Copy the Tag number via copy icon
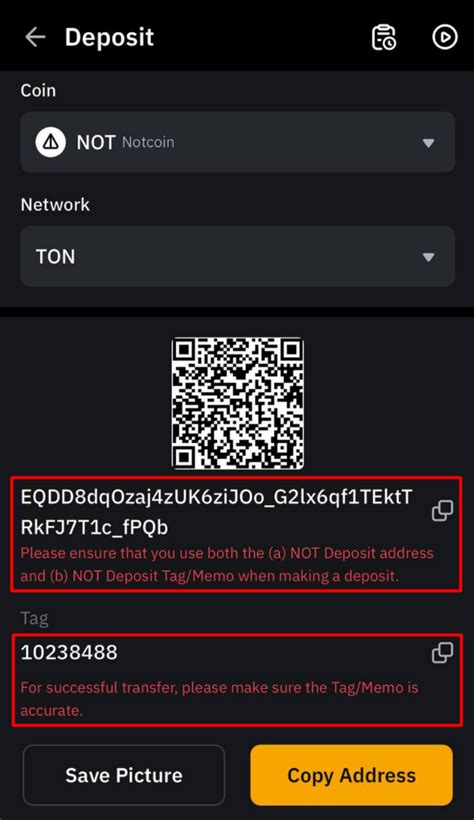This screenshot has width=474, height=820. 442,653
